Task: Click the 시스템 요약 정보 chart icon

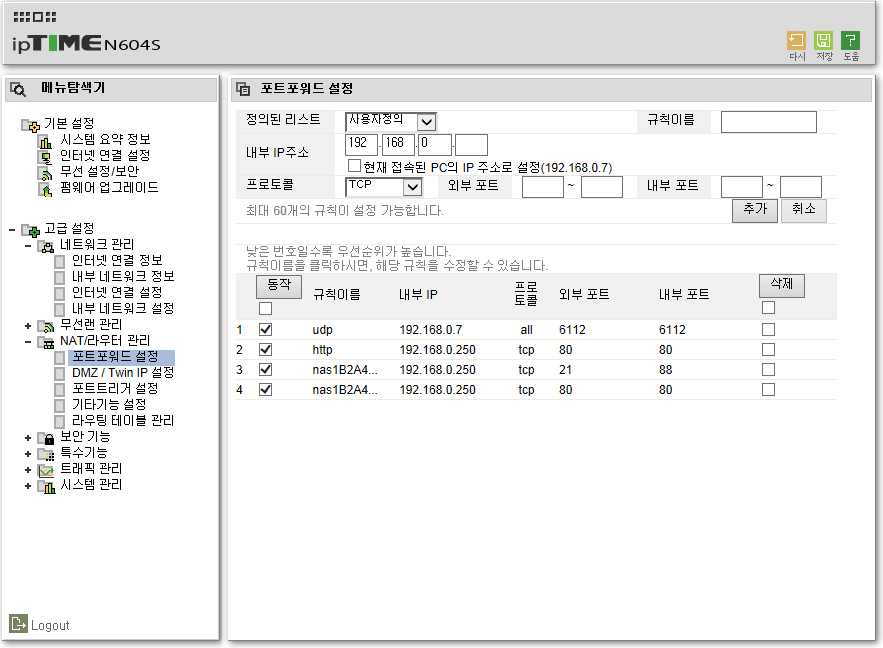Action: pyautogui.click(x=44, y=141)
